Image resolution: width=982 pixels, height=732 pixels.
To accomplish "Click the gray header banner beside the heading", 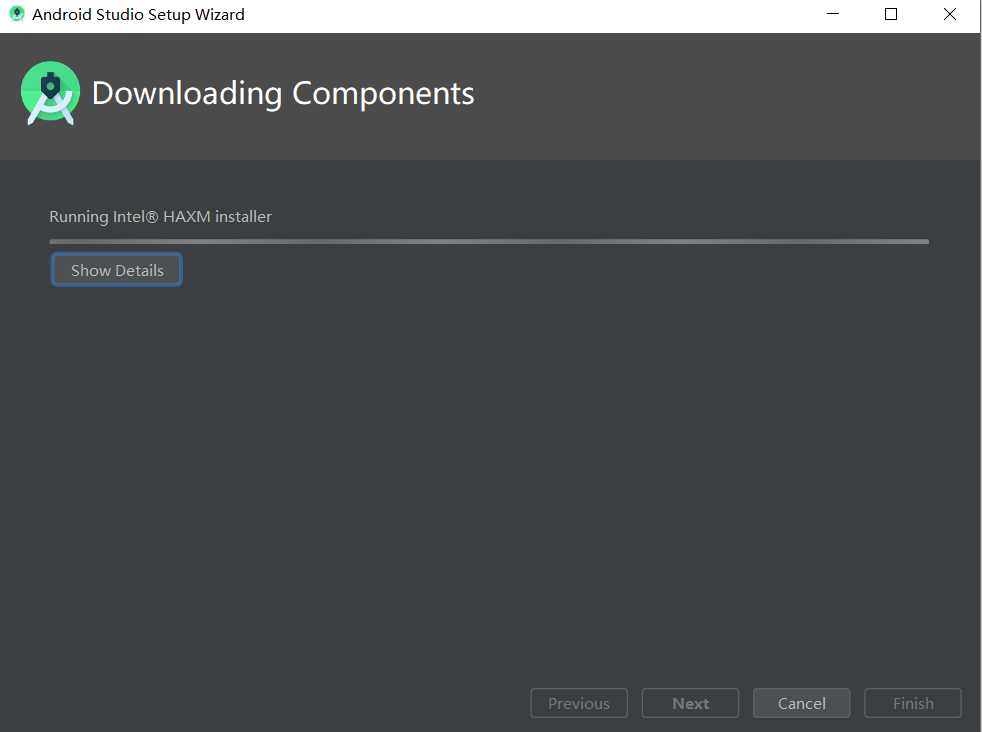I will [720, 95].
